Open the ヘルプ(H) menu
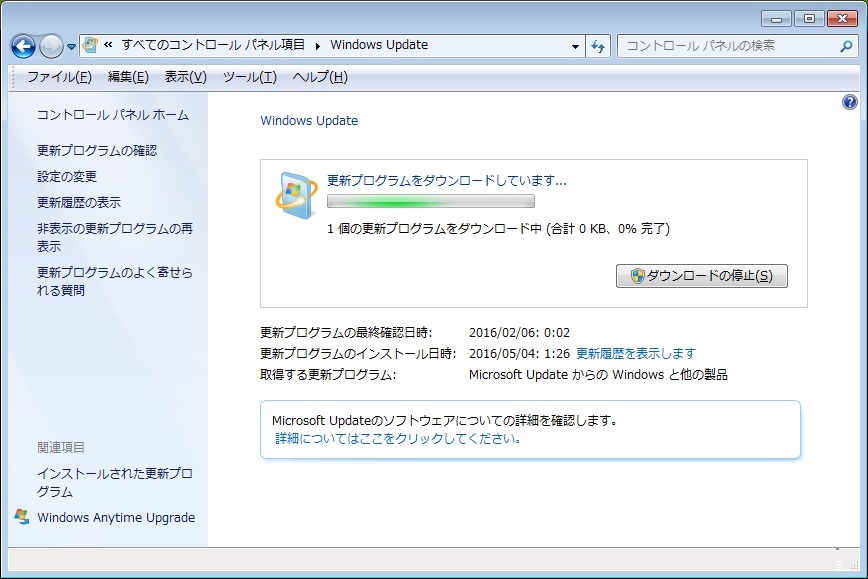The width and height of the screenshot is (868, 579). [x=320, y=77]
